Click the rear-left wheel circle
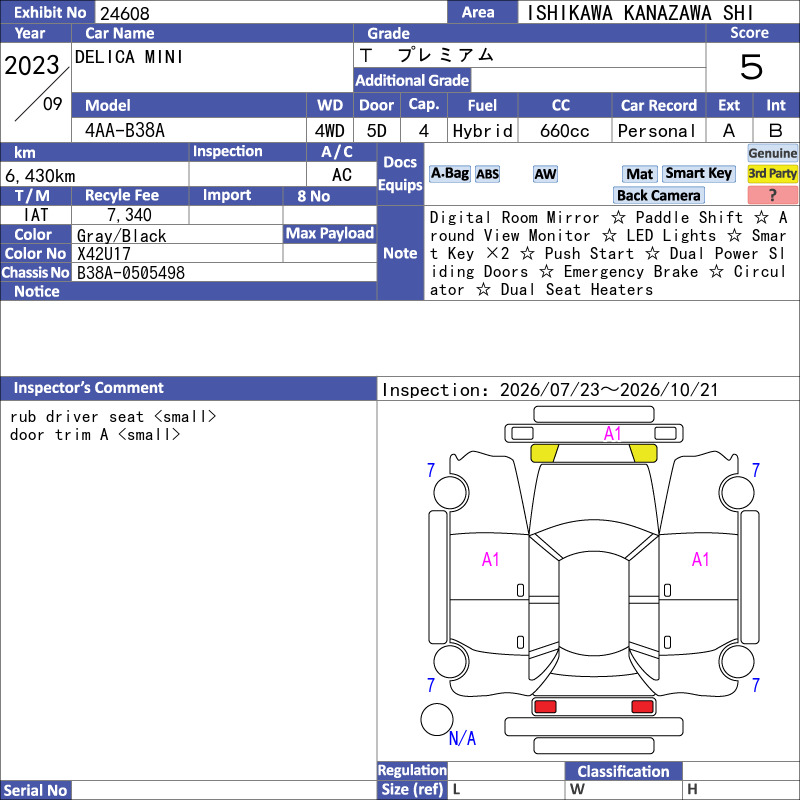800x800 pixels. pyautogui.click(x=451, y=662)
